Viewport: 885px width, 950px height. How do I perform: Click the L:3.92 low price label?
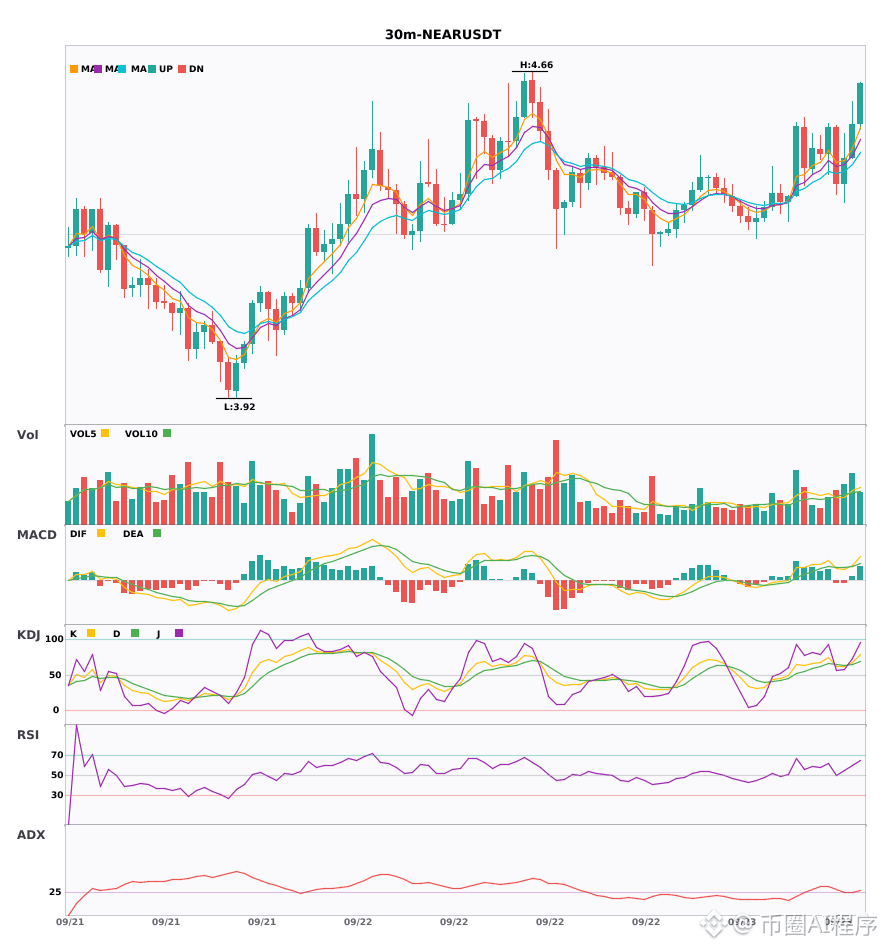pyautogui.click(x=239, y=407)
